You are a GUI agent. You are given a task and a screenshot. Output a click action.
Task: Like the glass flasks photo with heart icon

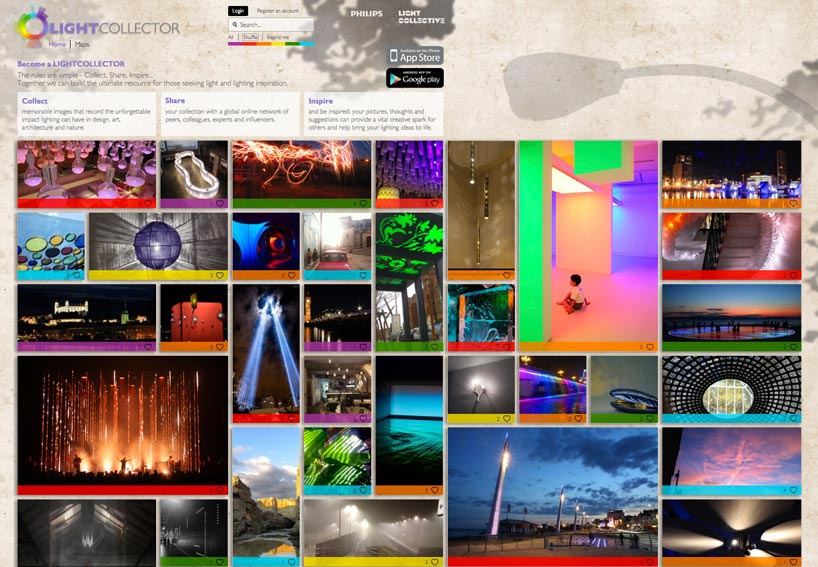pos(149,203)
